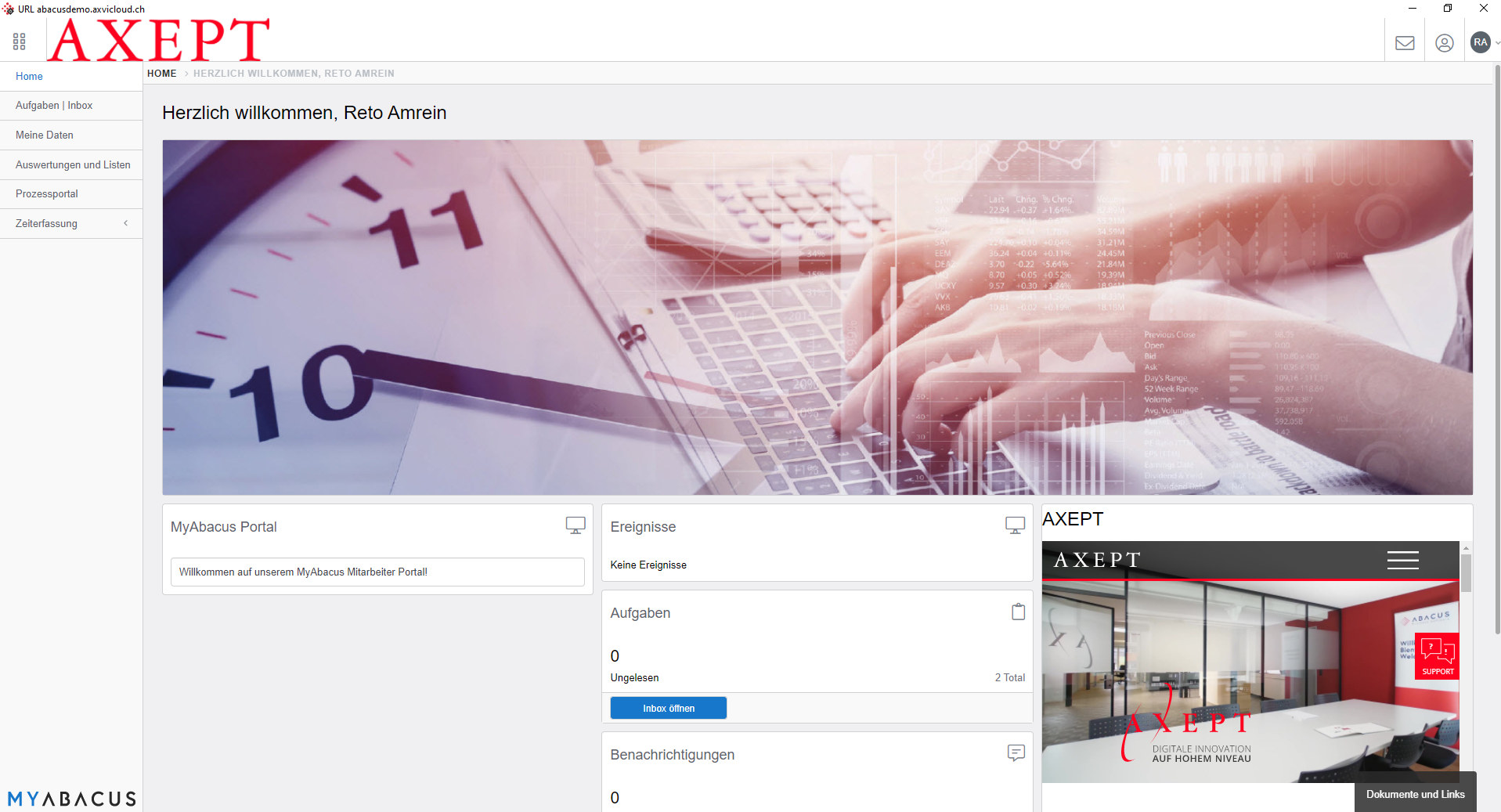Click the Benachrichtigungen card title
The width and height of the screenshot is (1501, 812).
point(673,755)
